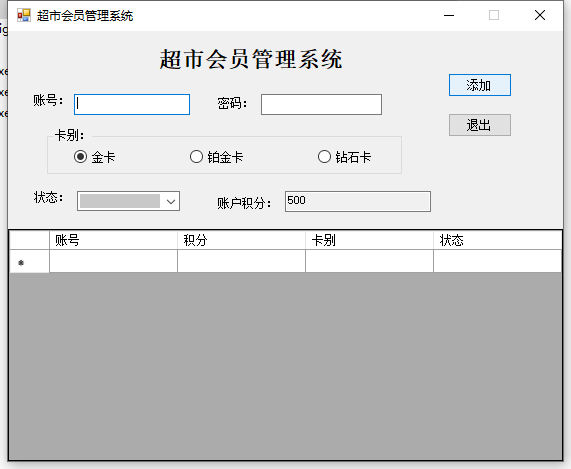Click the 账号 column header
Viewport: 571px width, 469px height.
point(113,240)
